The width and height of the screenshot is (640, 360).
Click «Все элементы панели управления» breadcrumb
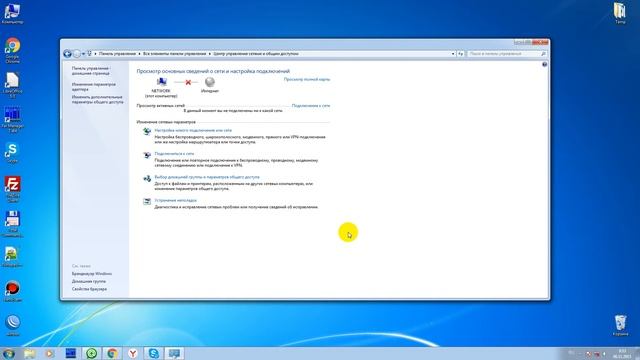pyautogui.click(x=174, y=54)
